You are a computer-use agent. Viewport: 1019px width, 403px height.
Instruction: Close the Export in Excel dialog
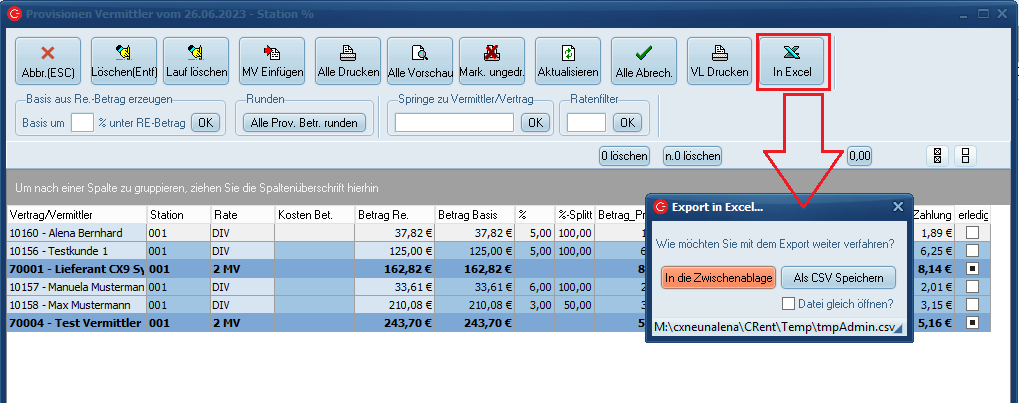coord(897,207)
